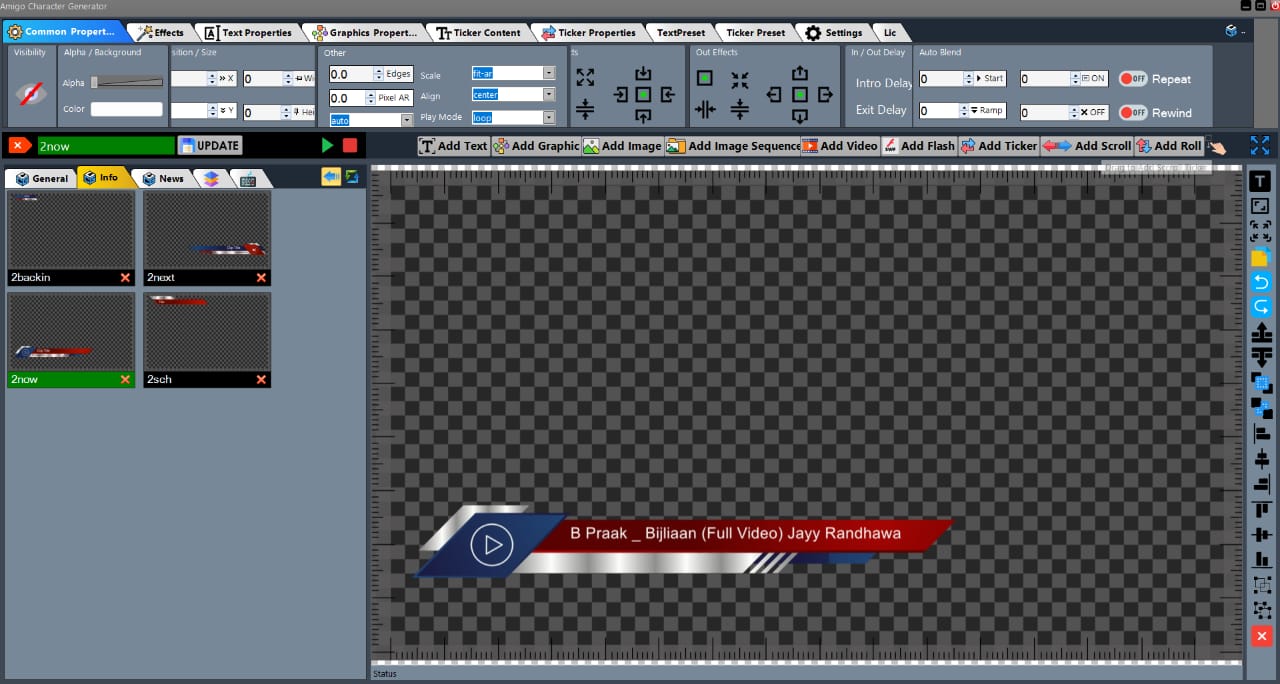
Task: Click the Add Text button
Action: pyautogui.click(x=453, y=146)
